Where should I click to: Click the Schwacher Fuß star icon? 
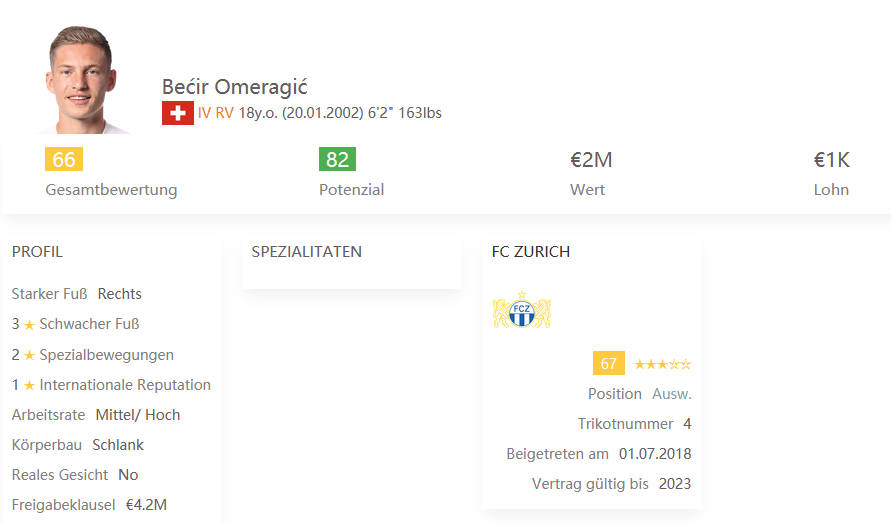[x=30, y=325]
